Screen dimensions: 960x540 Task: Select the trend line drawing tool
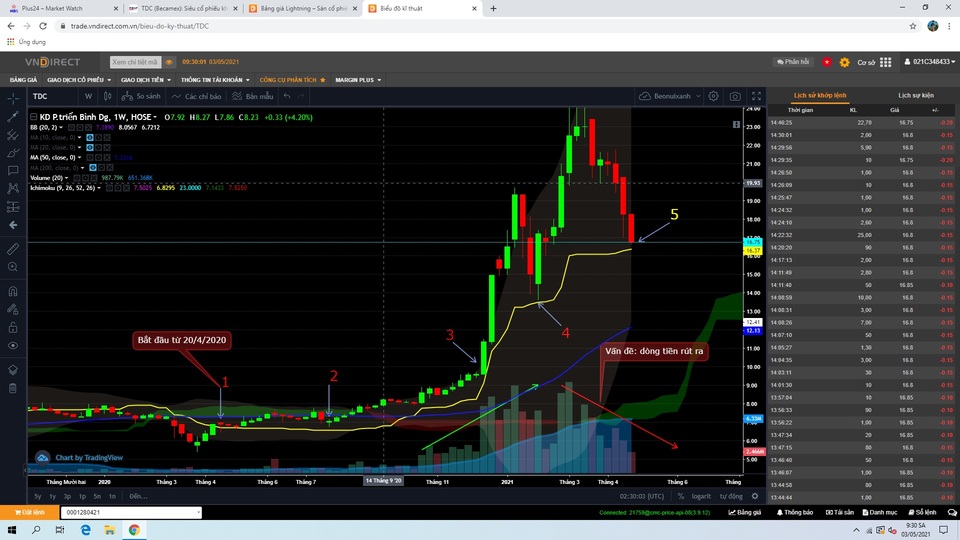click(x=13, y=117)
